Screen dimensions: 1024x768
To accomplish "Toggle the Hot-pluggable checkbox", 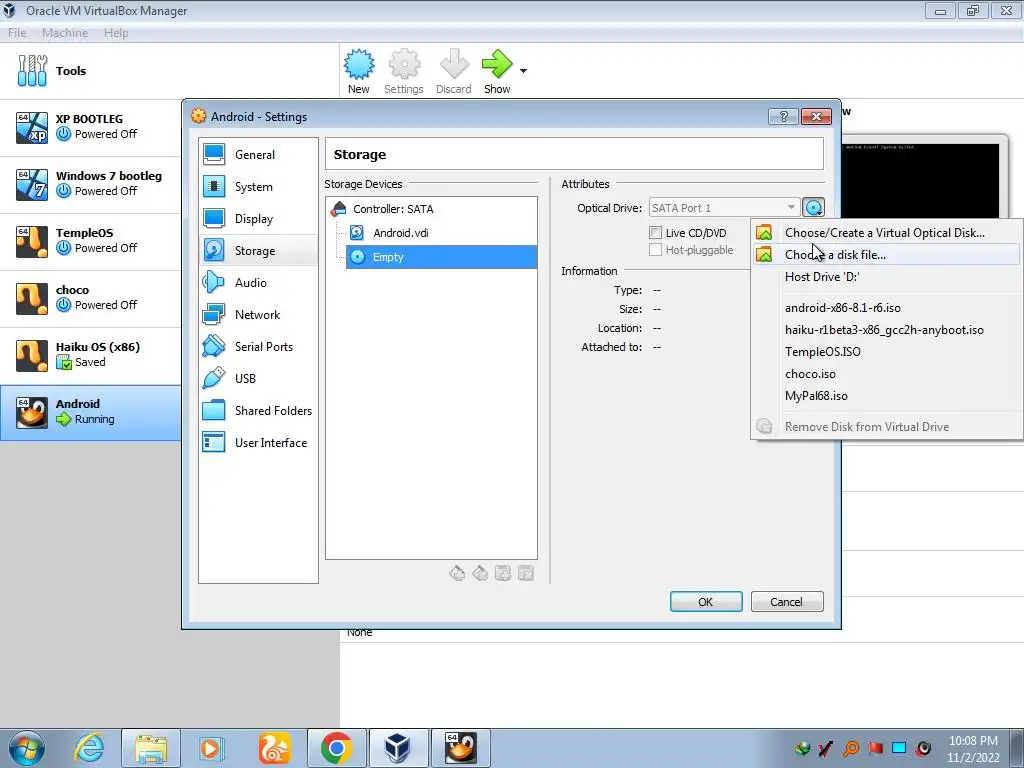I will point(656,249).
